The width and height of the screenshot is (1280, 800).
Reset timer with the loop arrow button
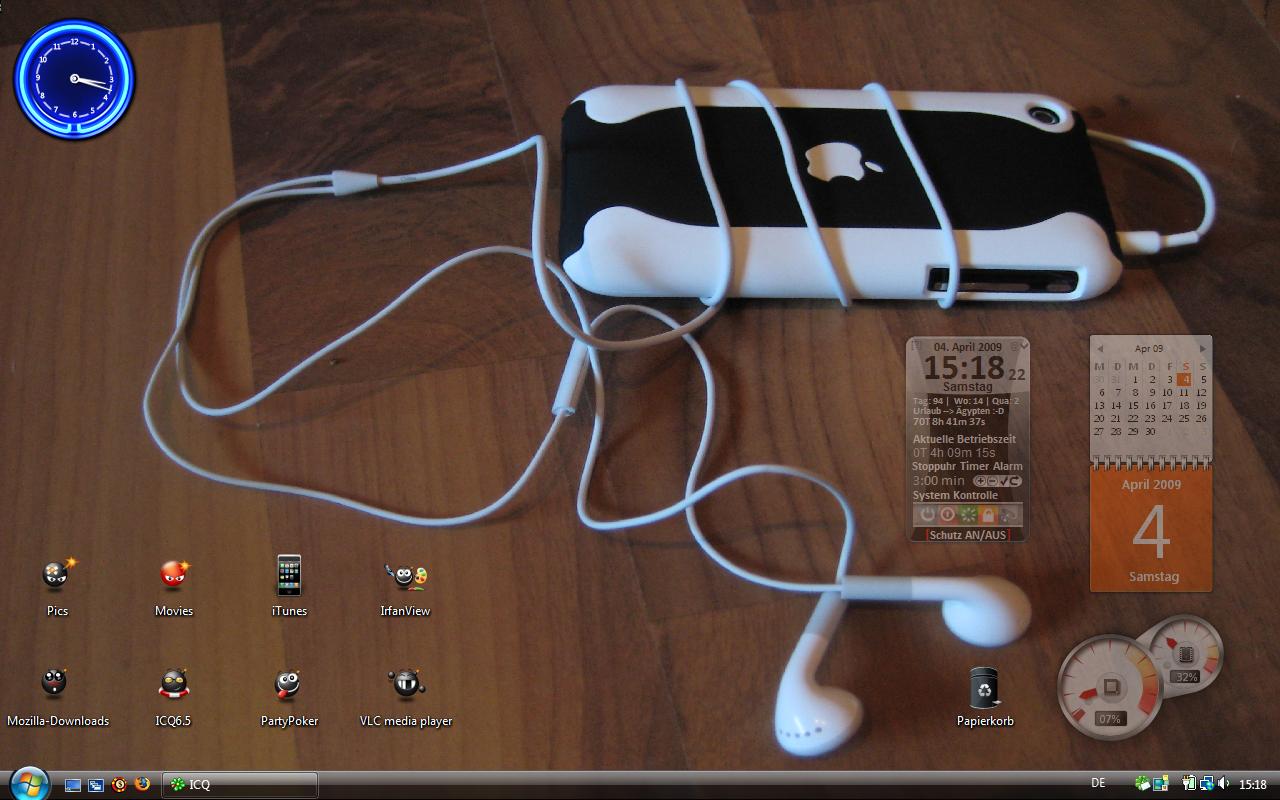[x=1015, y=481]
